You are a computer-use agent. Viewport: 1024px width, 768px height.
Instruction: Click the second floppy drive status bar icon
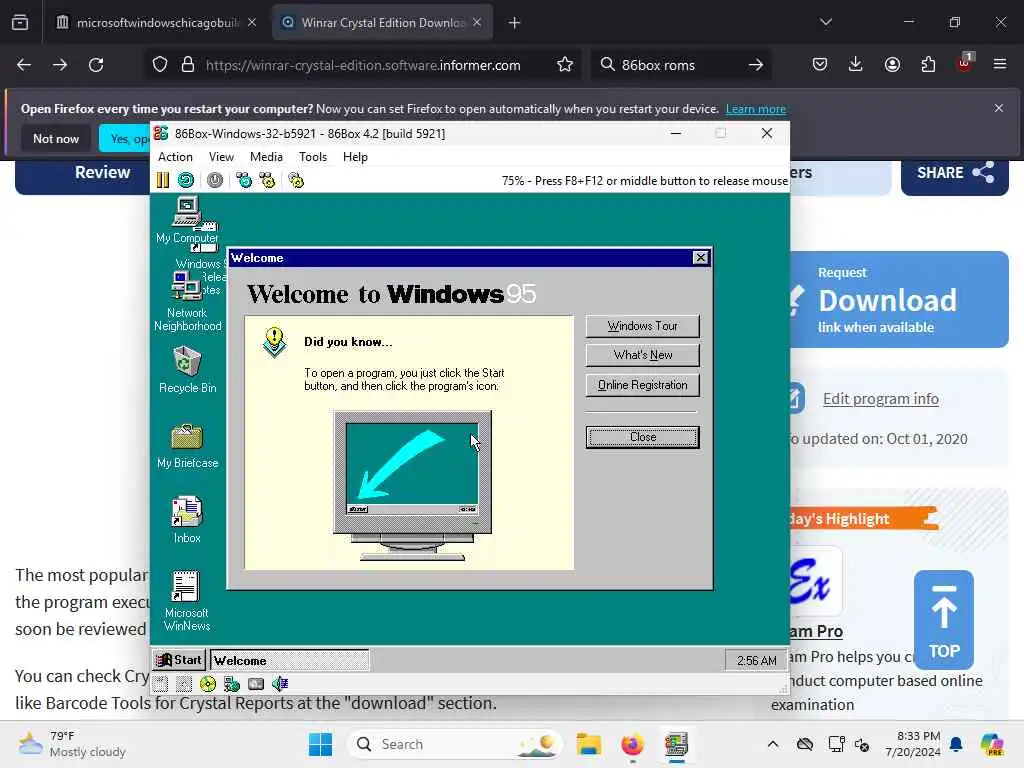[x=184, y=684]
